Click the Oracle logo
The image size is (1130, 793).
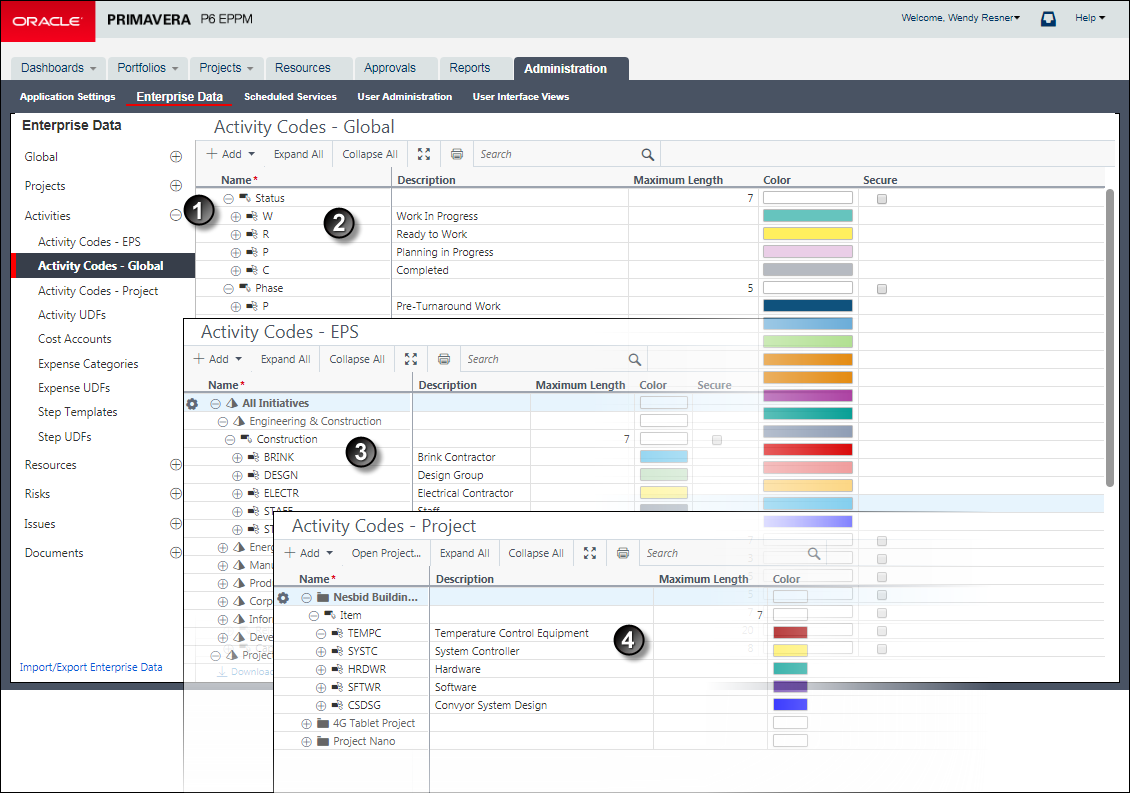point(48,21)
